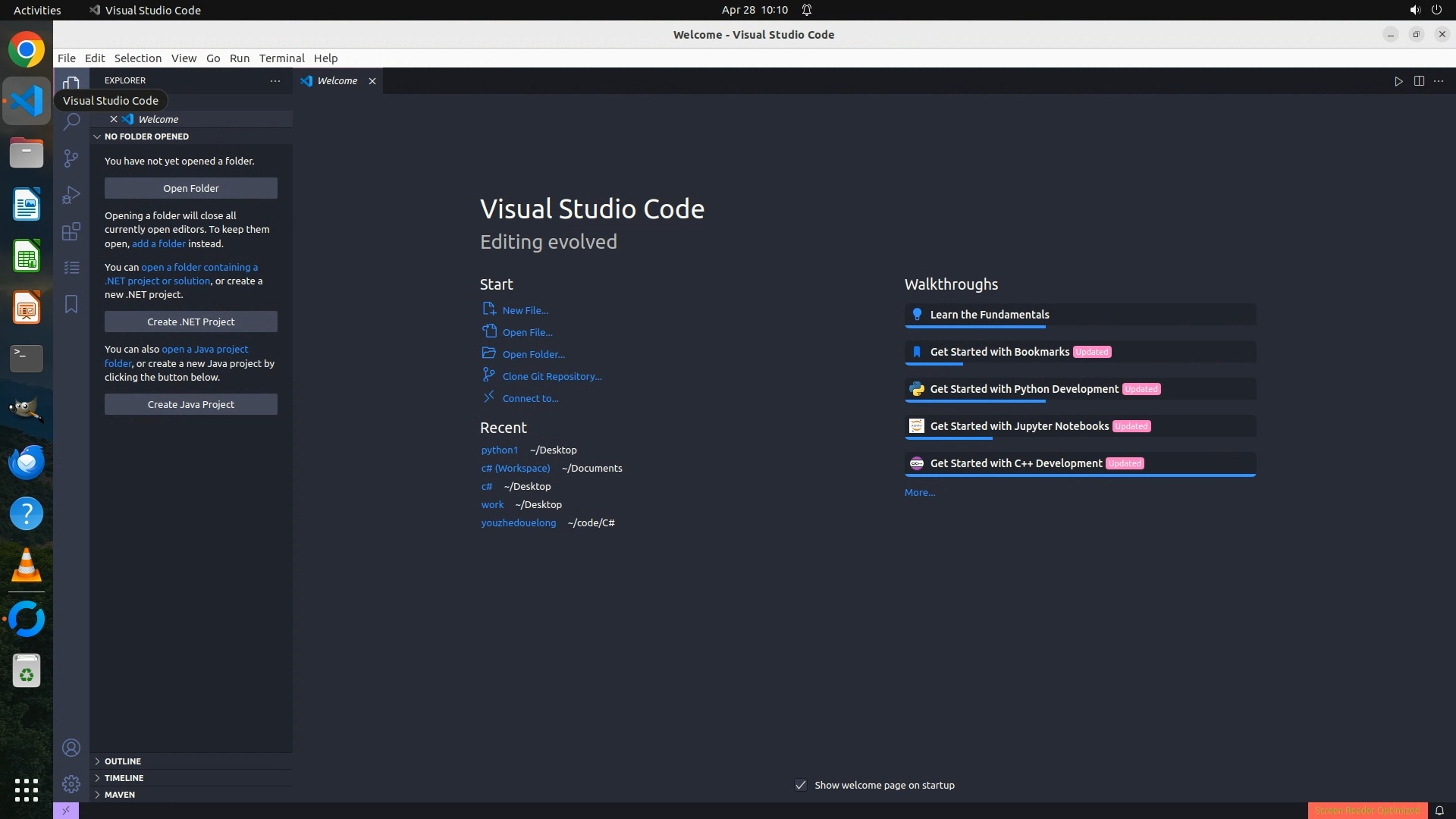Open the Terminal menu
The image size is (1456, 819).
(x=281, y=58)
